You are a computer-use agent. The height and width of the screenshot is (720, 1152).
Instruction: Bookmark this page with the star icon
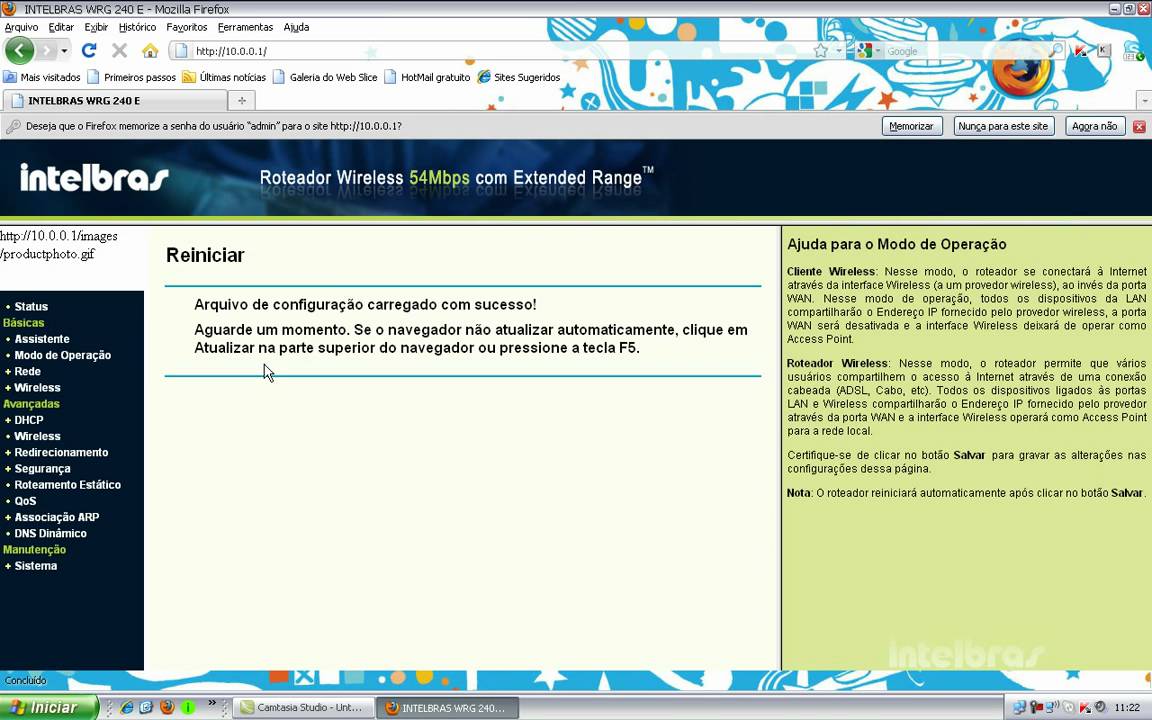(x=821, y=51)
